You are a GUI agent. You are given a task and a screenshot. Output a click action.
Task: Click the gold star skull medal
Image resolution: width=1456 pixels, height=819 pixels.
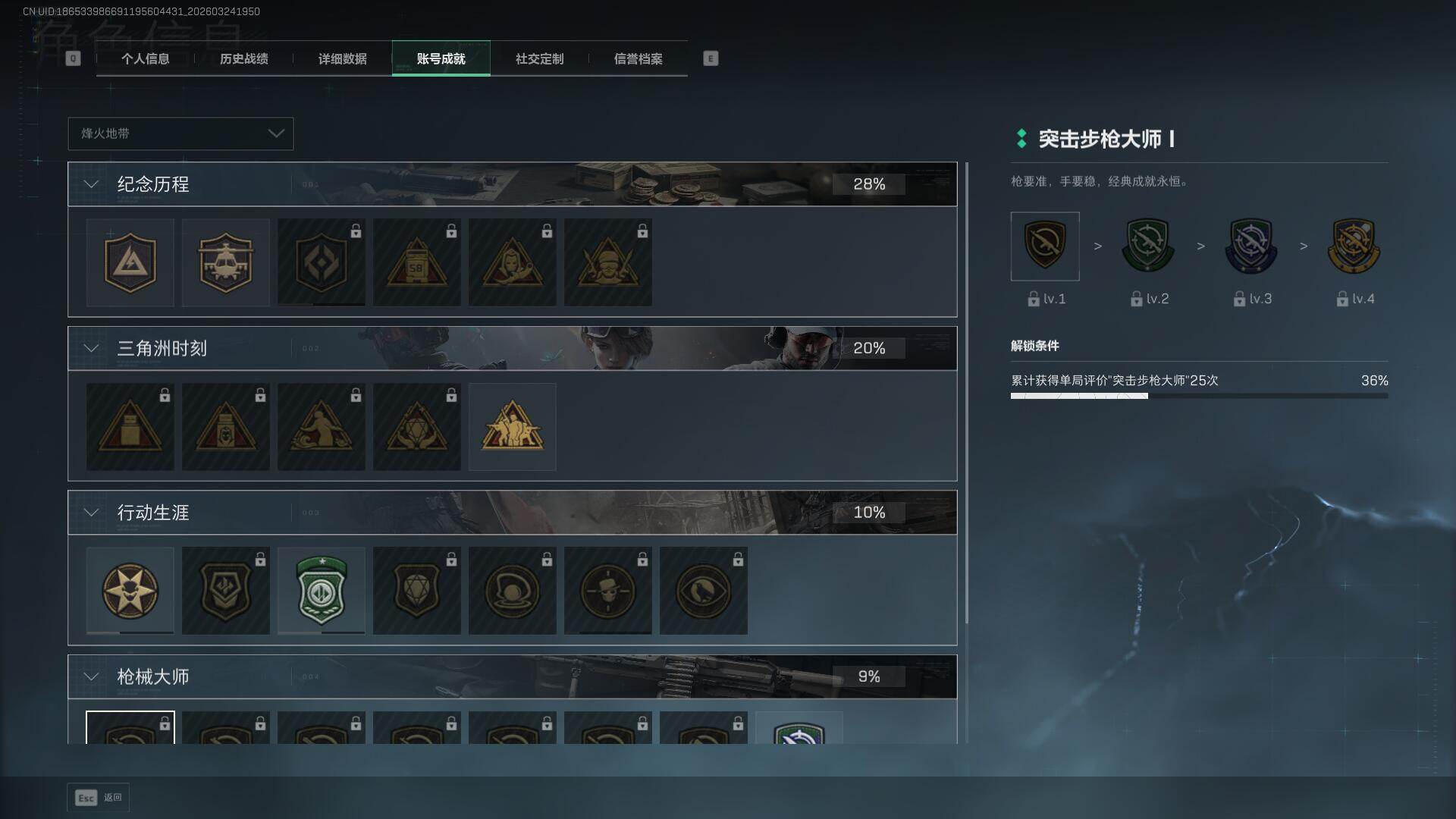click(130, 591)
